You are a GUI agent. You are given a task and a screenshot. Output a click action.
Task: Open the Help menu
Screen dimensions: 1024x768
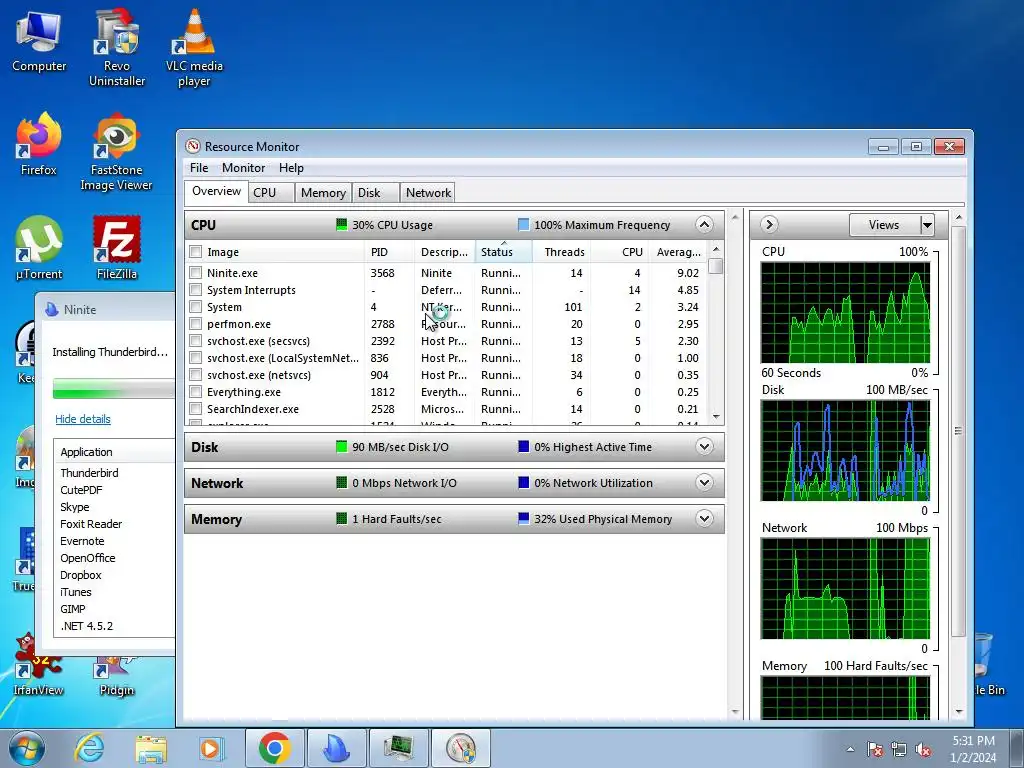coord(291,168)
